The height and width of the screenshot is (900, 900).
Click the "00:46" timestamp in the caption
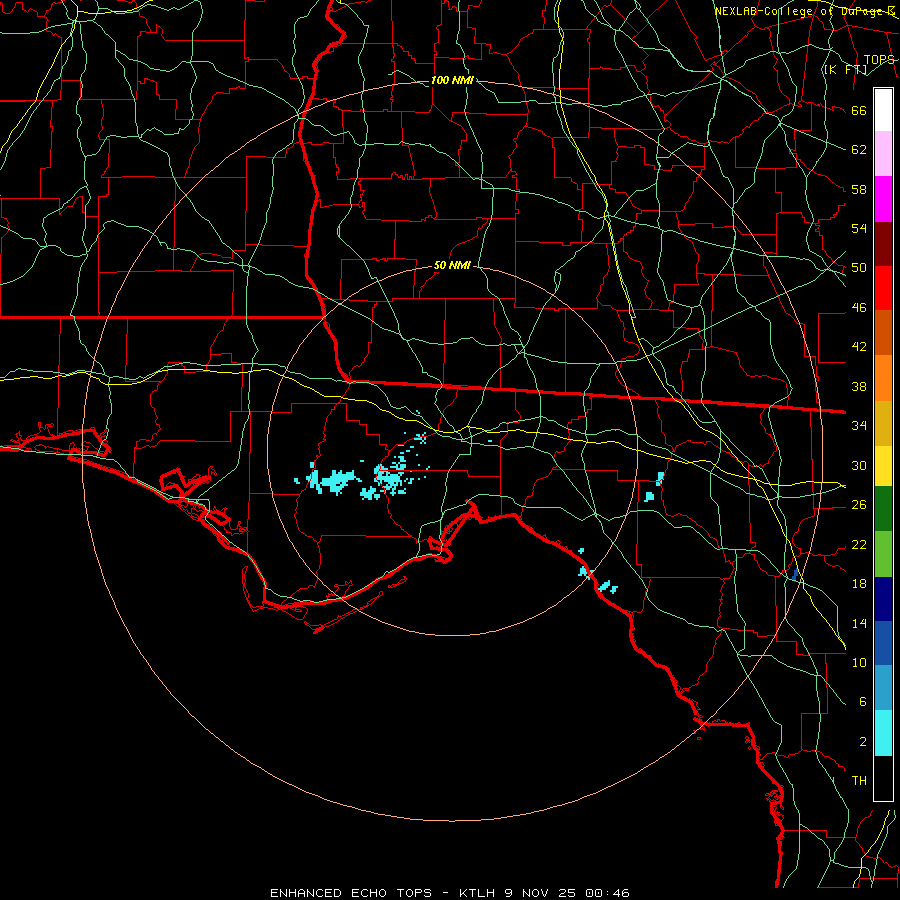coord(607,893)
